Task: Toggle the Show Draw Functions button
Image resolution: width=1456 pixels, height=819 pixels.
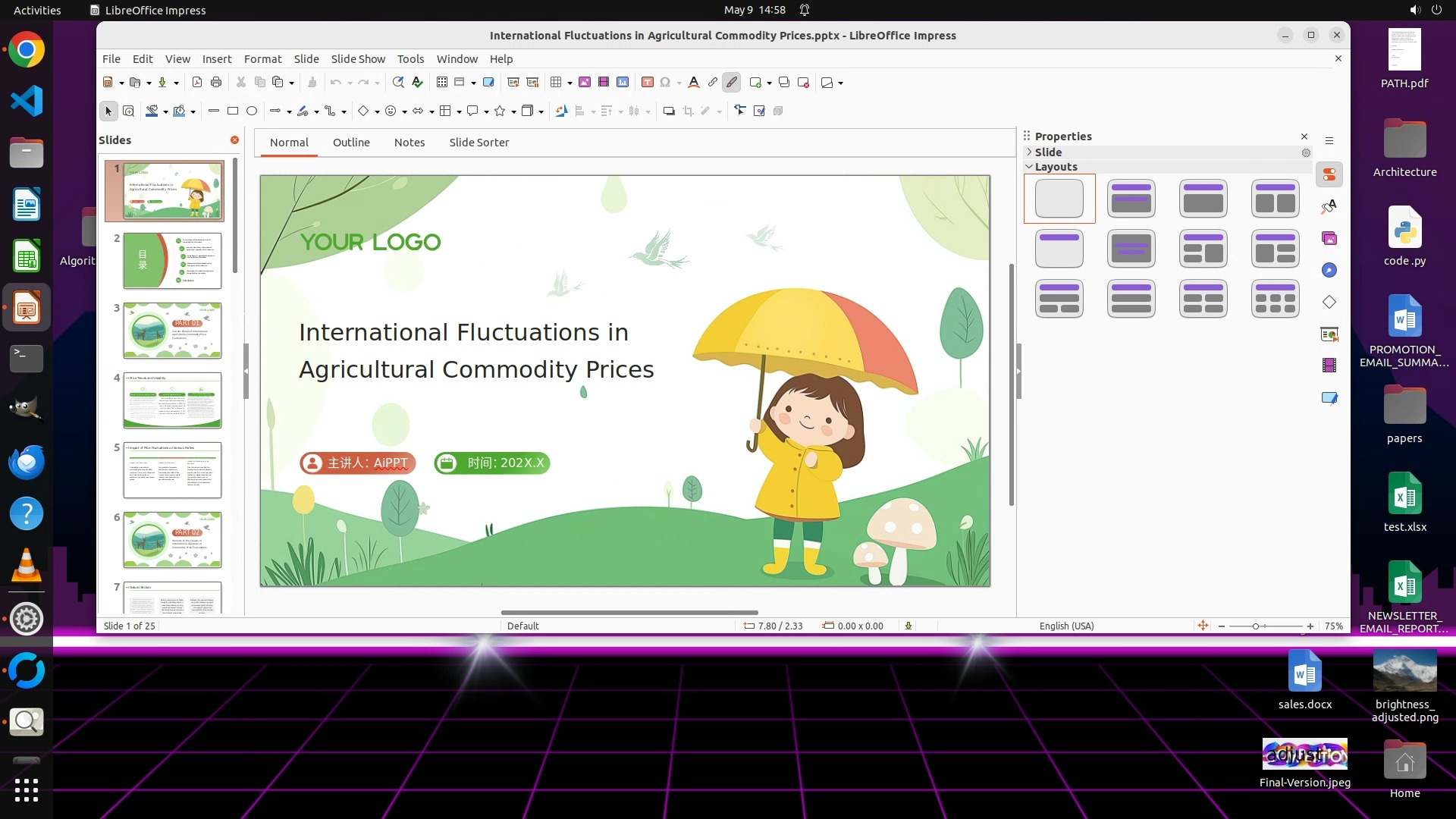Action: [x=732, y=83]
